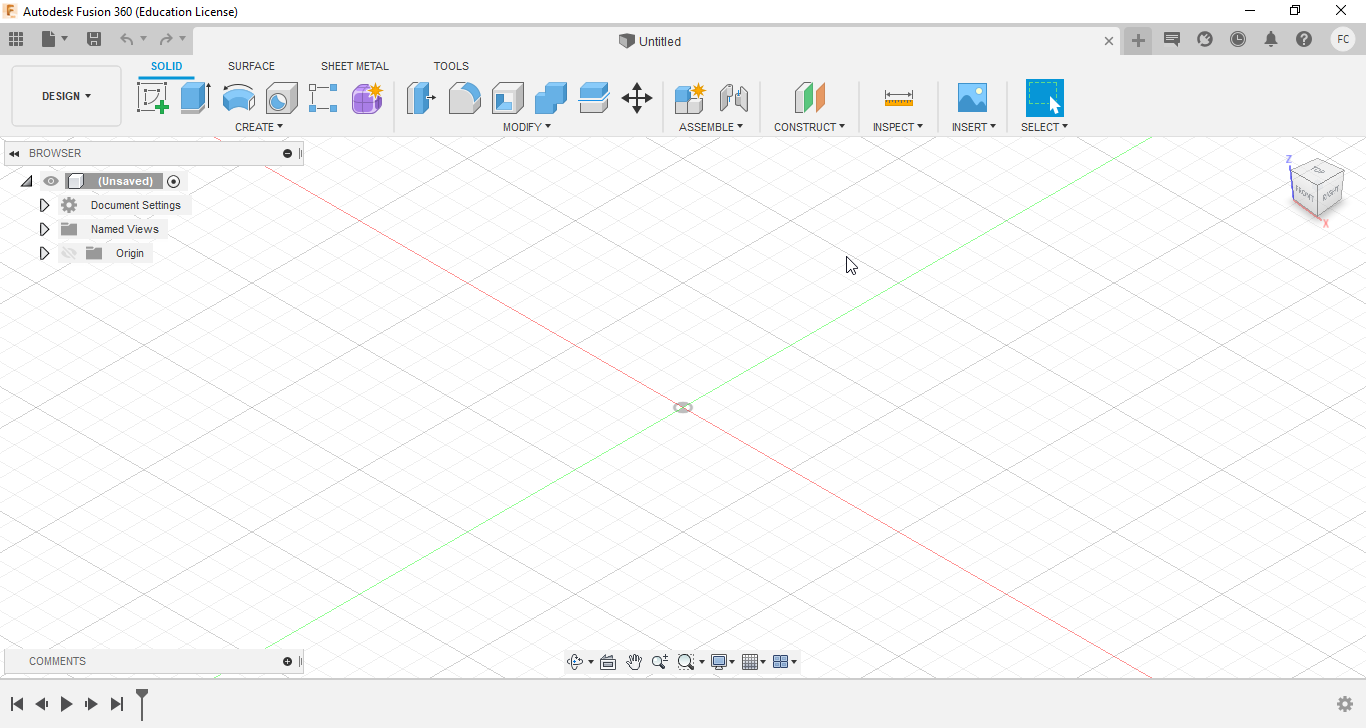This screenshot has width=1366, height=728.
Task: Select the Offset Plane construct tool
Action: (810, 98)
